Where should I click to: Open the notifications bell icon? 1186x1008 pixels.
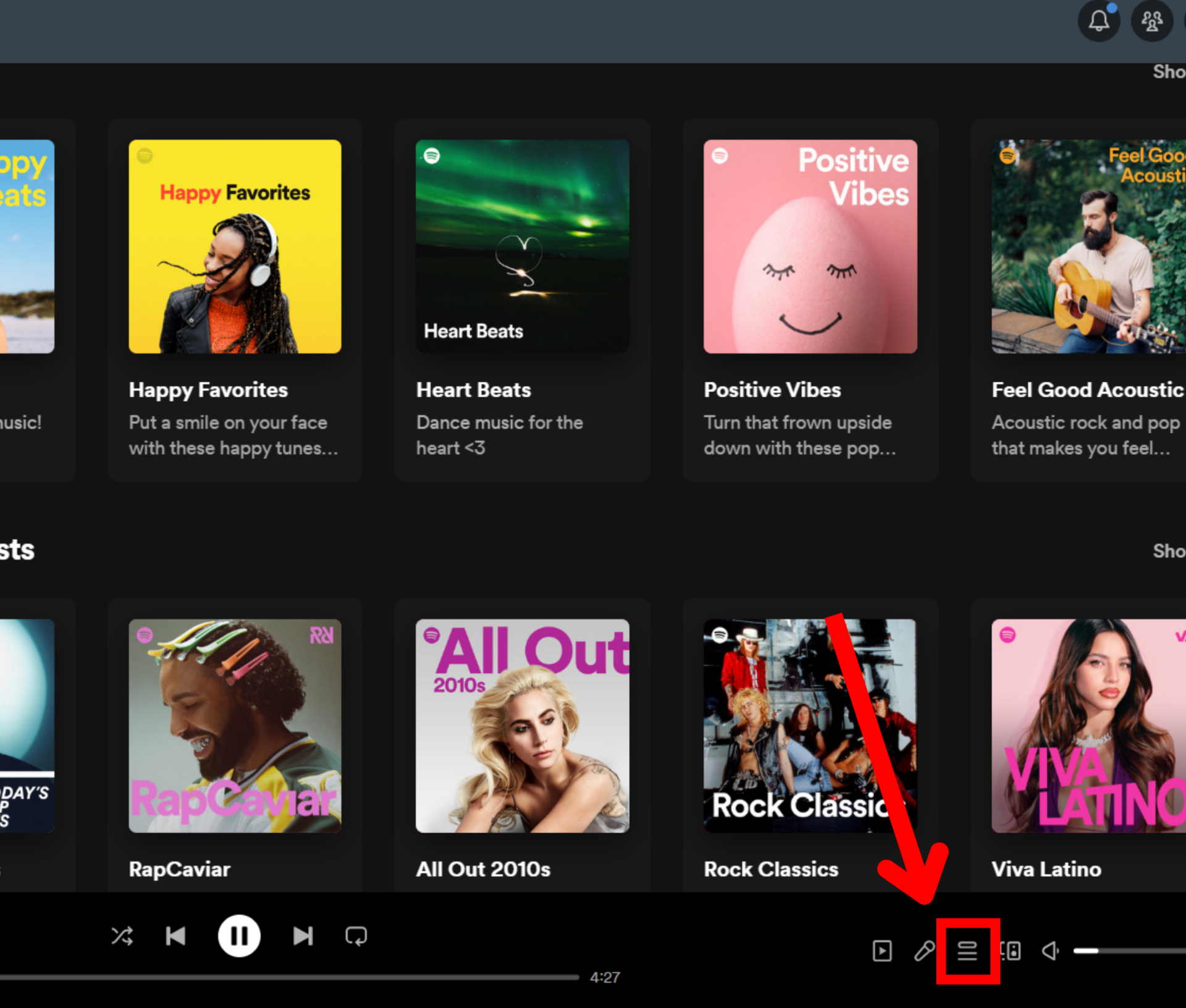click(1098, 22)
